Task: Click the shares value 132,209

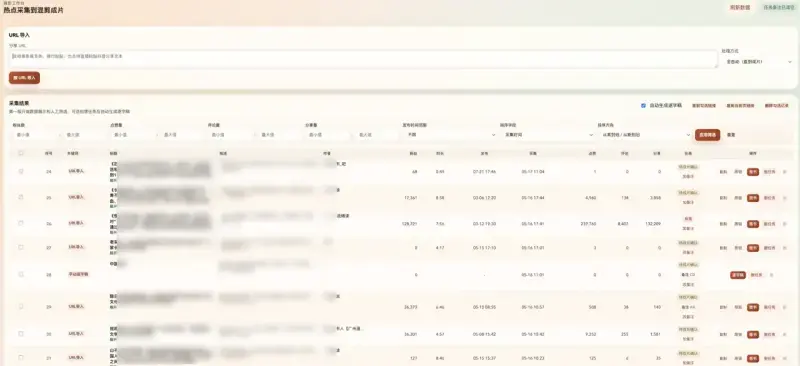Action: (x=653, y=224)
